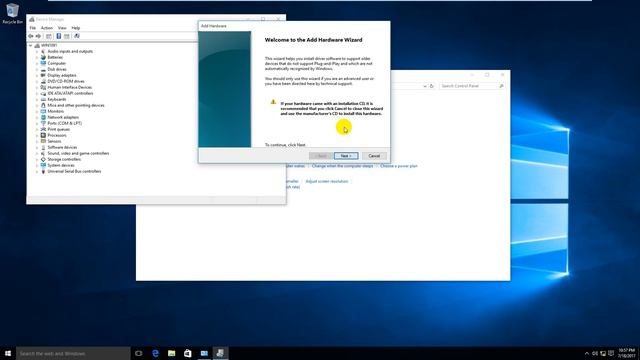Collapse the root computer node in device tree

(31, 46)
